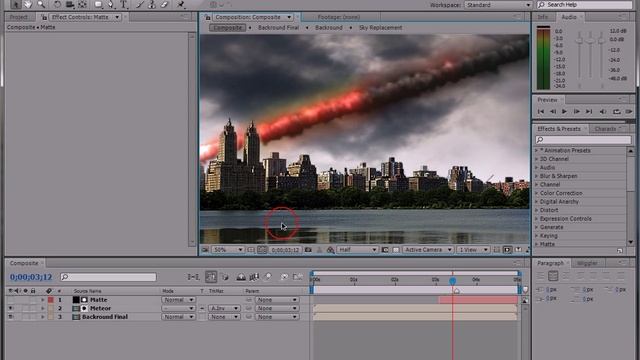The width and height of the screenshot is (640, 360).
Task: Open the 50% magnification dropdown
Action: click(x=227, y=249)
